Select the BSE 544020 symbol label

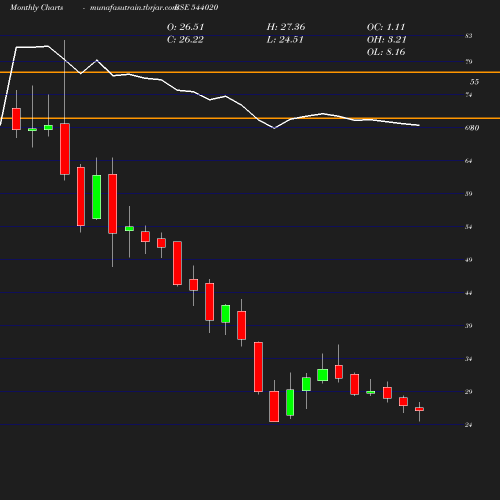click(197, 7)
